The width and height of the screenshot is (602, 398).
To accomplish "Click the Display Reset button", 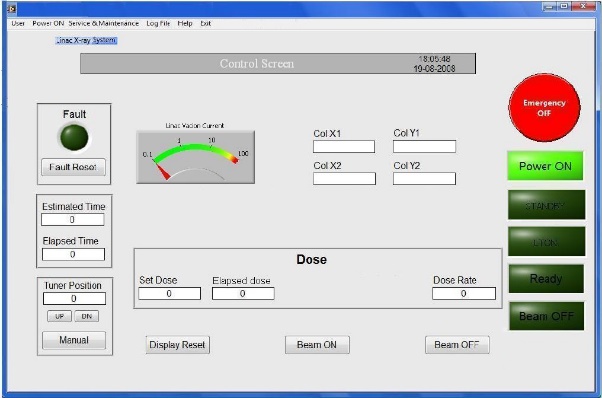I will pyautogui.click(x=177, y=345).
